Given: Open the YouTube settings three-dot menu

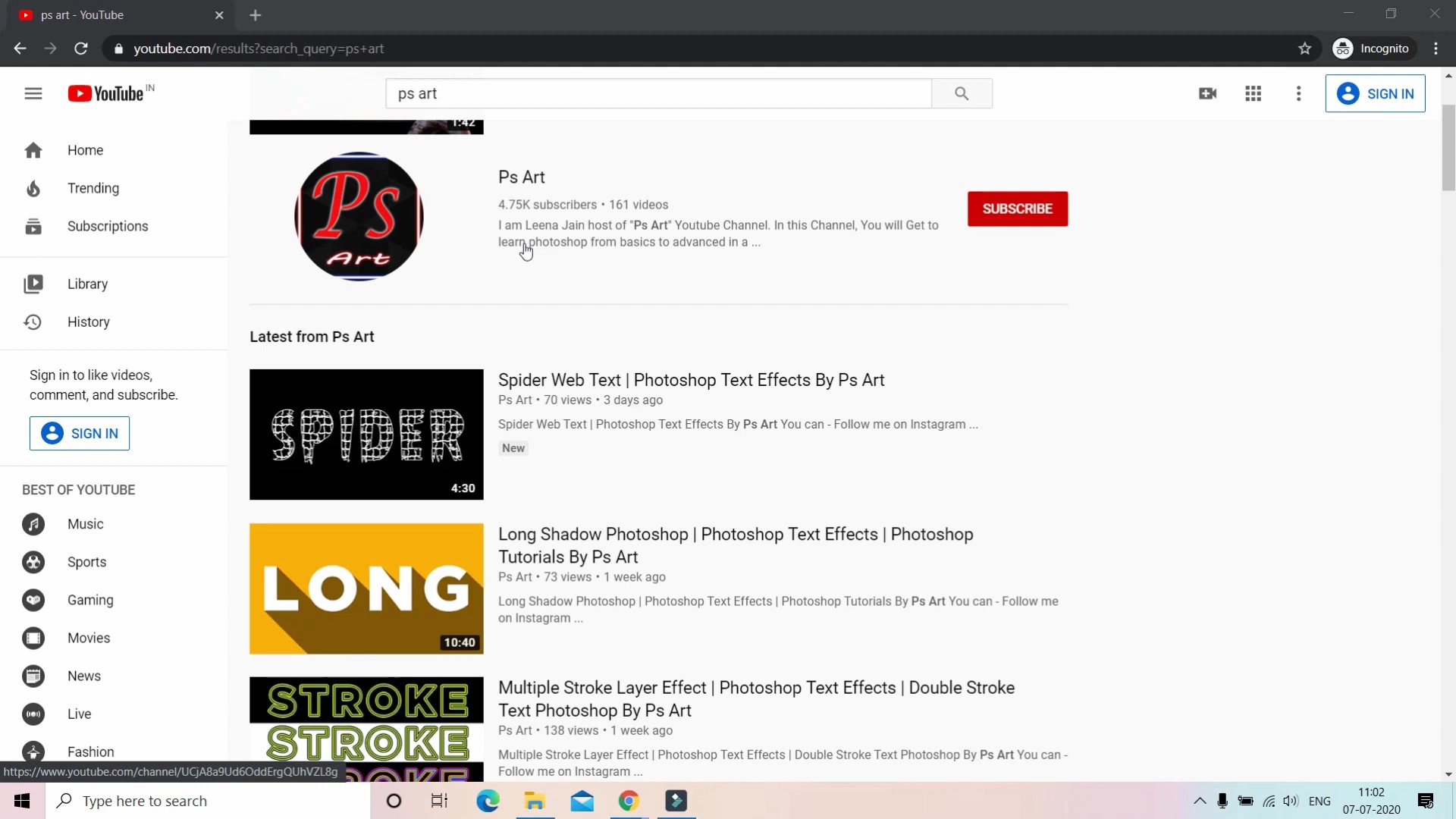Looking at the screenshot, I should click(x=1299, y=93).
